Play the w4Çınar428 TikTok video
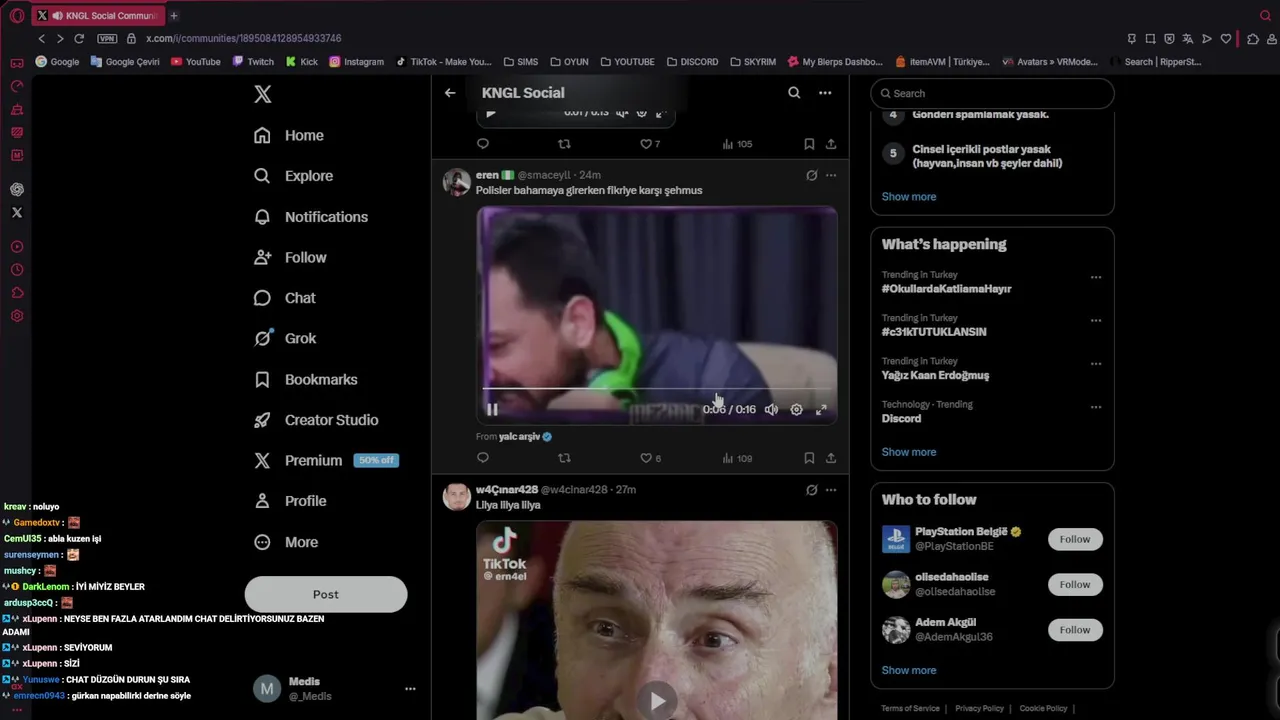 point(657,701)
